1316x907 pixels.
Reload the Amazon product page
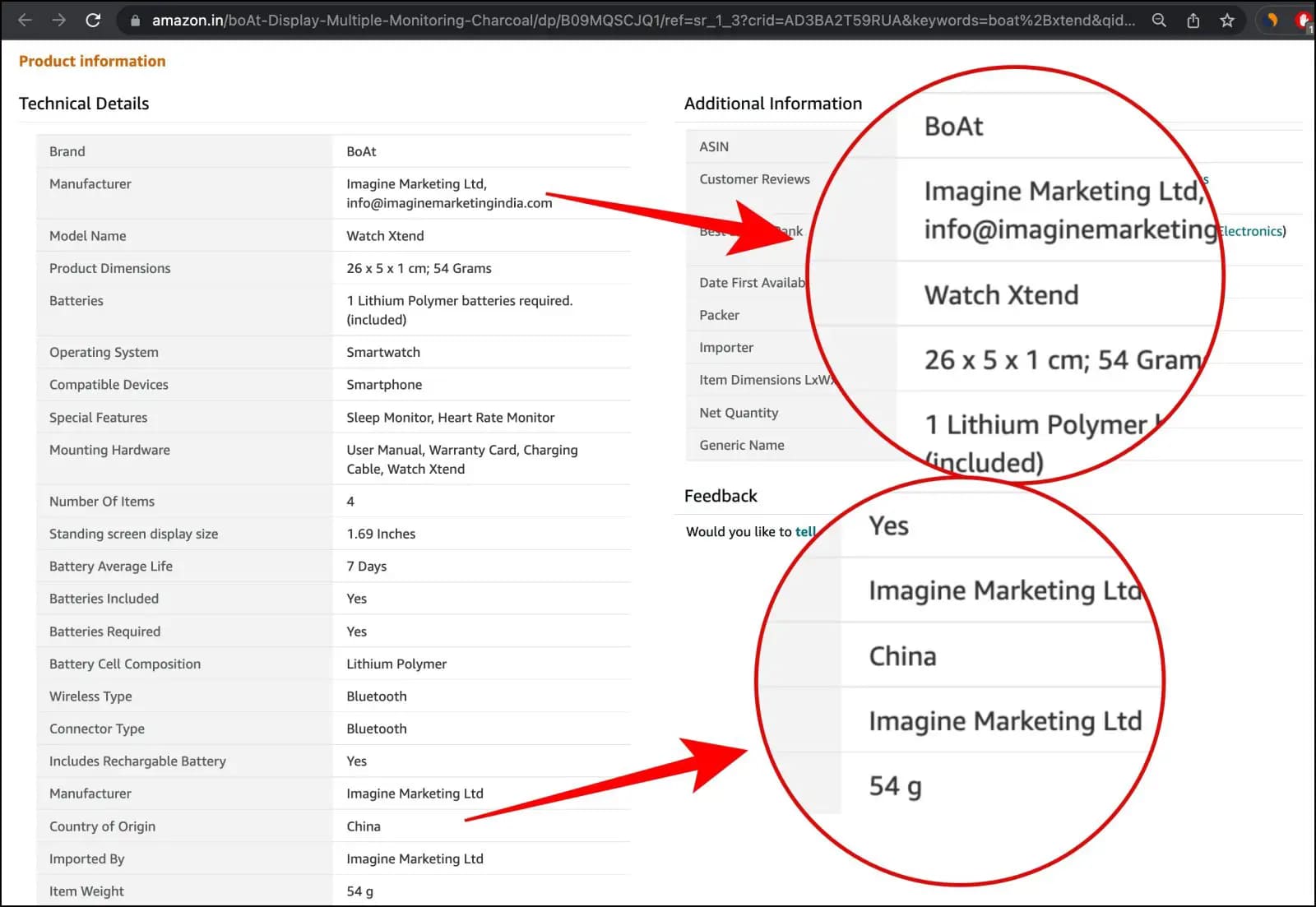coord(93,20)
